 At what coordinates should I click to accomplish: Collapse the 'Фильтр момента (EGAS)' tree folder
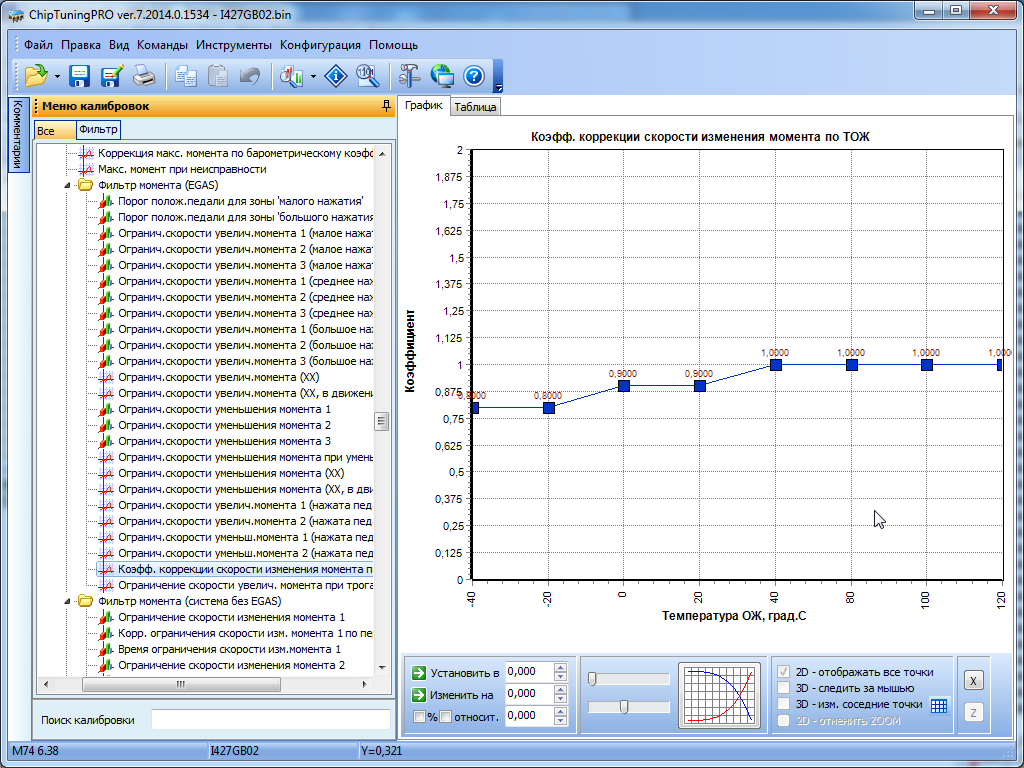pyautogui.click(x=68, y=185)
